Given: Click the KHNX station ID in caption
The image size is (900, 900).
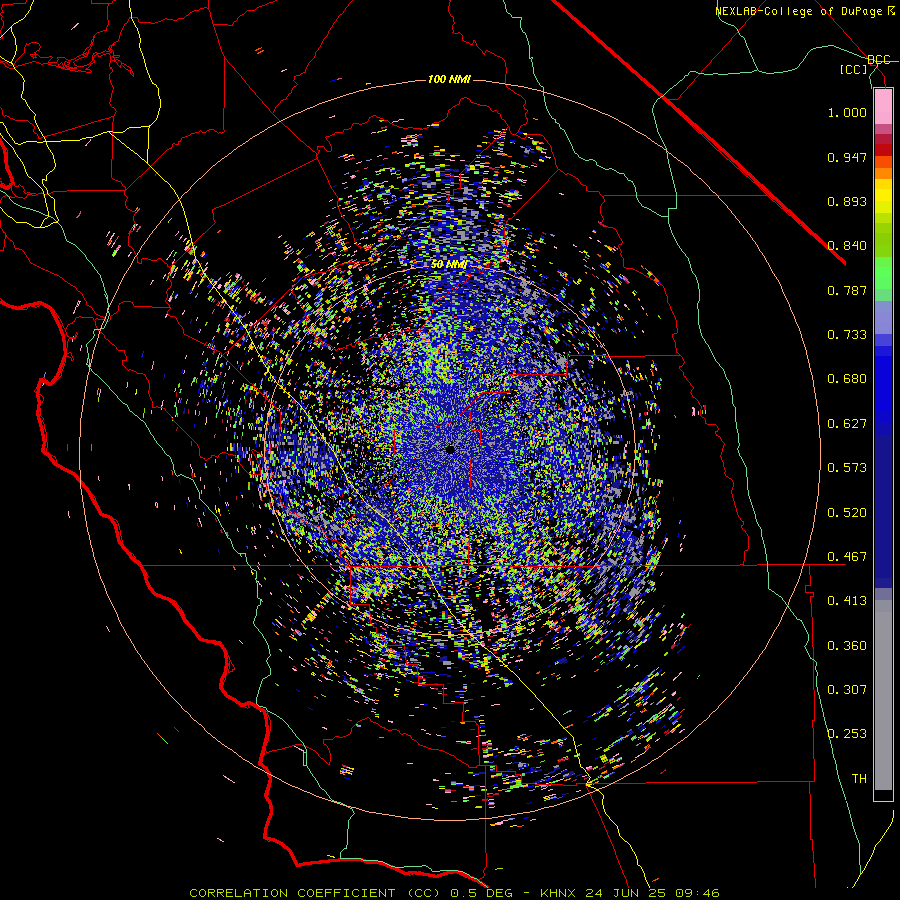Looking at the screenshot, I should pyautogui.click(x=557, y=893).
